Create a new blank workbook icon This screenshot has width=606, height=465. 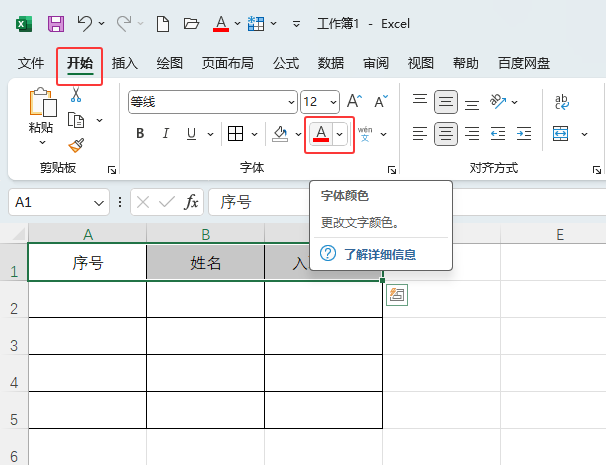tap(163, 24)
